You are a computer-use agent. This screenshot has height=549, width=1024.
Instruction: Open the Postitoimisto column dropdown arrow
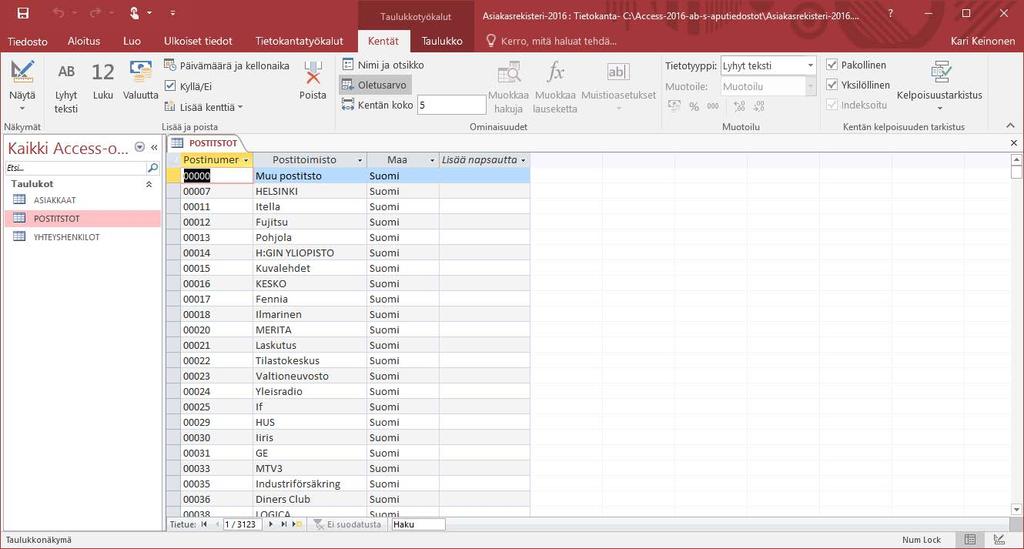360,160
